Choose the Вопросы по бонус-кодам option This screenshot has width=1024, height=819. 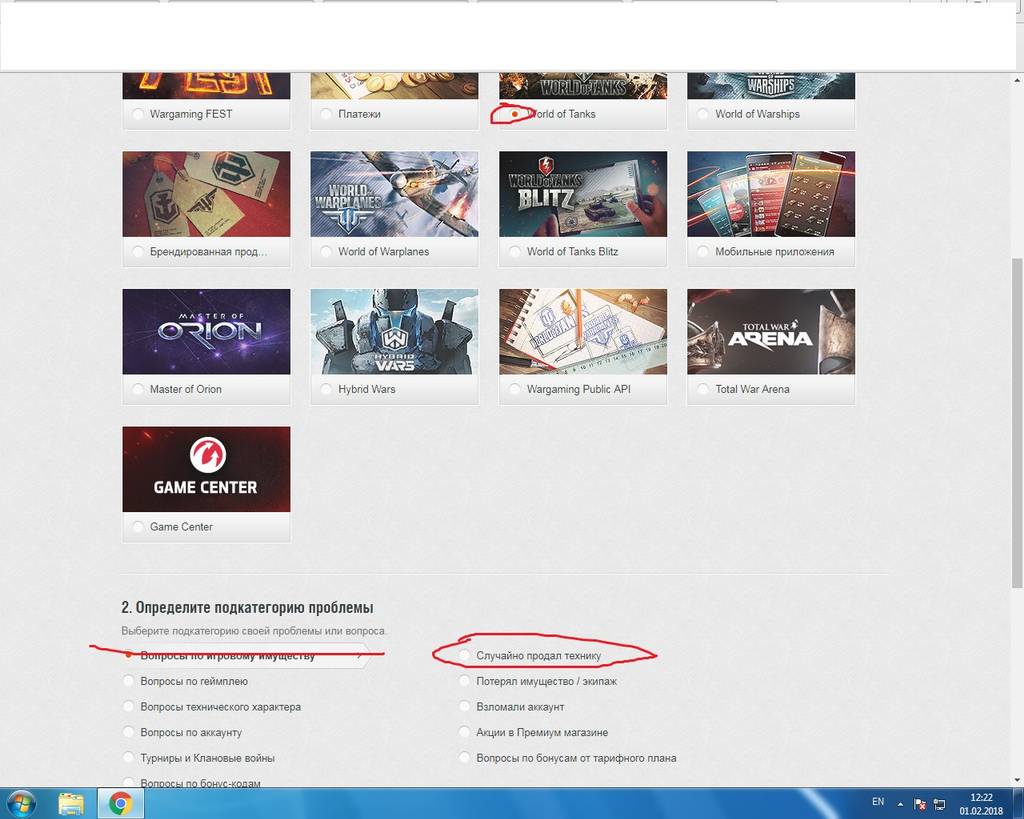[x=128, y=782]
